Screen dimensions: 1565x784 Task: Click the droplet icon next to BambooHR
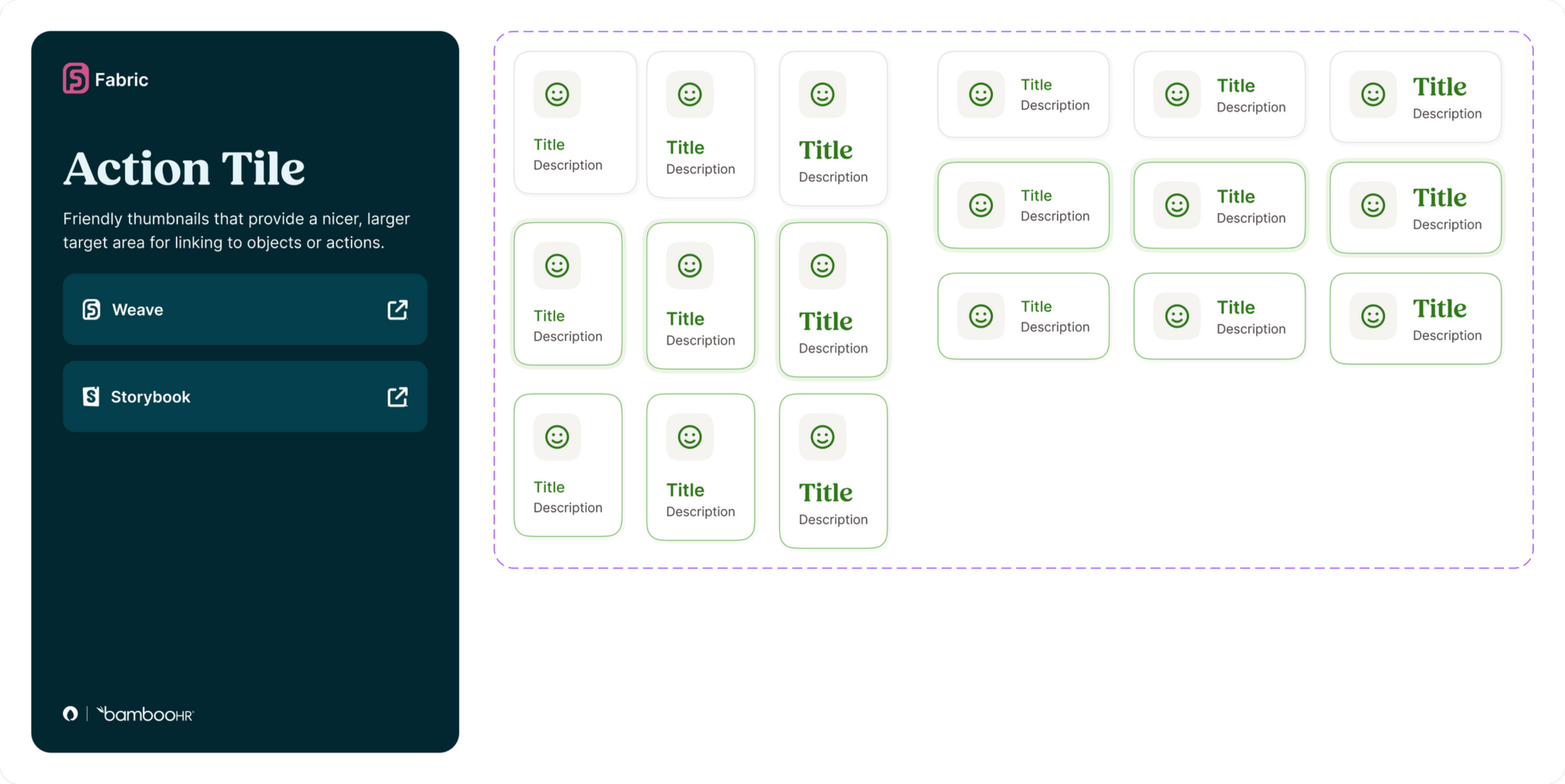[69, 714]
